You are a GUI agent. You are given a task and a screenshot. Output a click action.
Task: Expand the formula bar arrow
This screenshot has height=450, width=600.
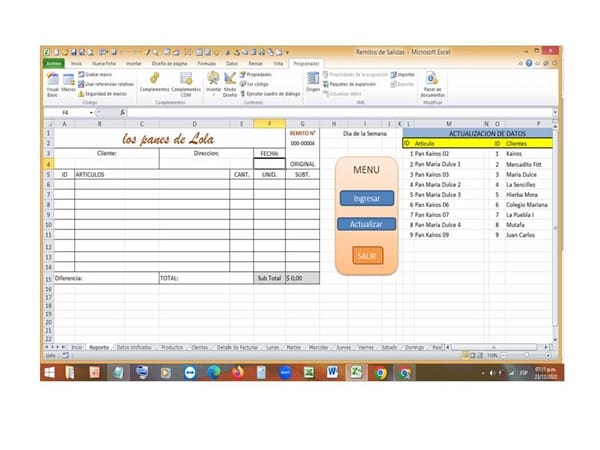(x=554, y=112)
